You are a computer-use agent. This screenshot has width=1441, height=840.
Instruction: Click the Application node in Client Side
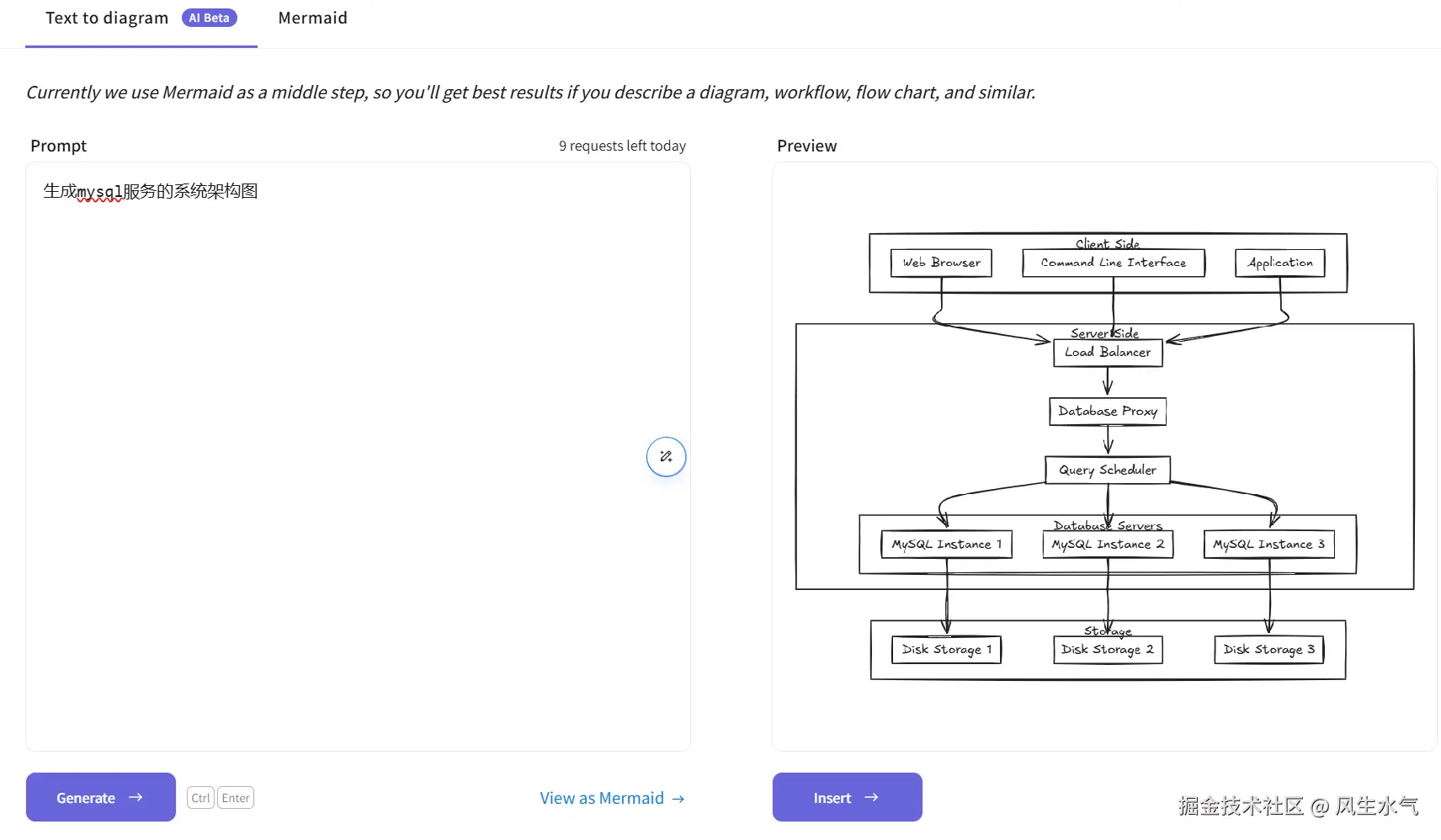(1279, 263)
